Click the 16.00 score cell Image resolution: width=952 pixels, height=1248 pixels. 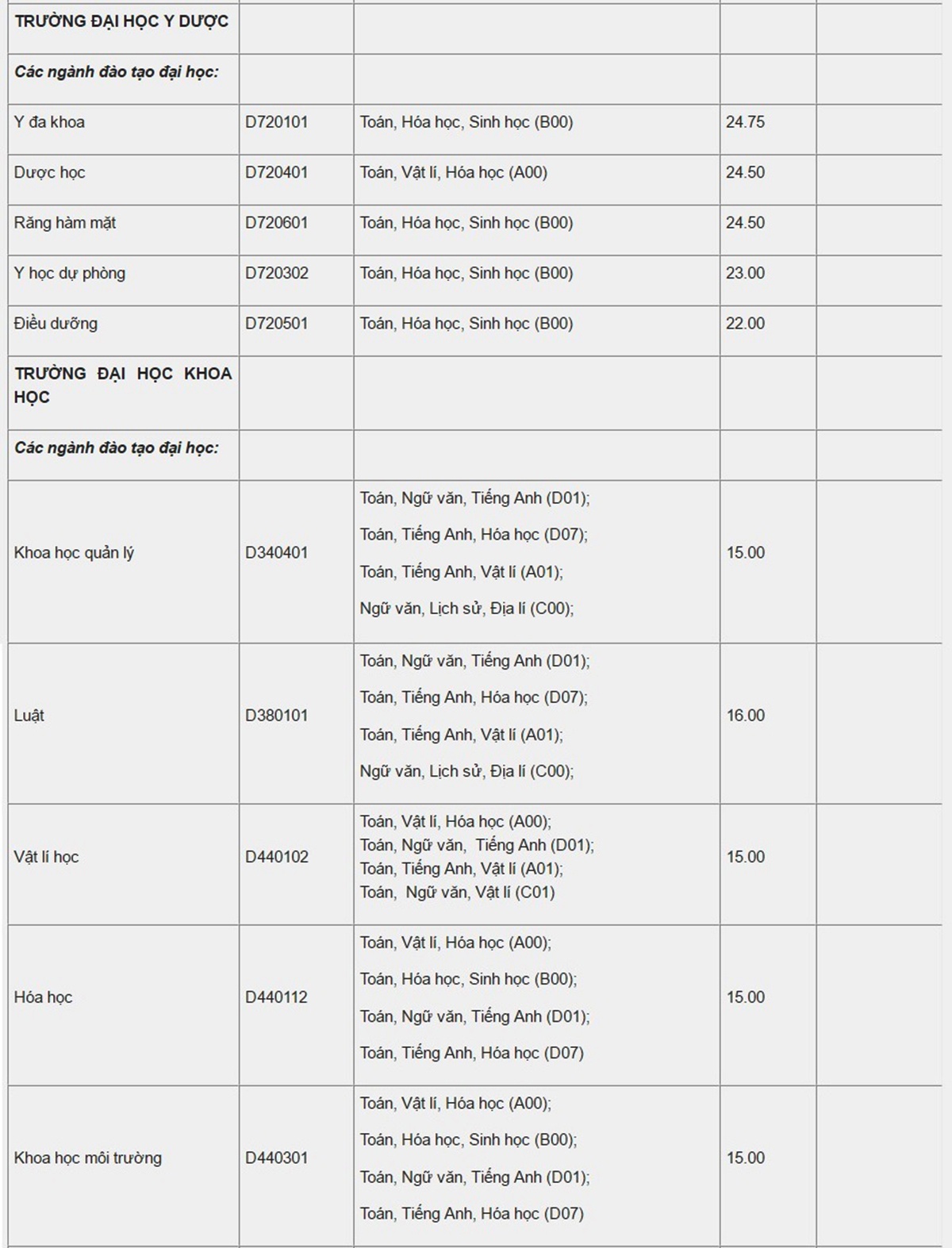click(746, 716)
